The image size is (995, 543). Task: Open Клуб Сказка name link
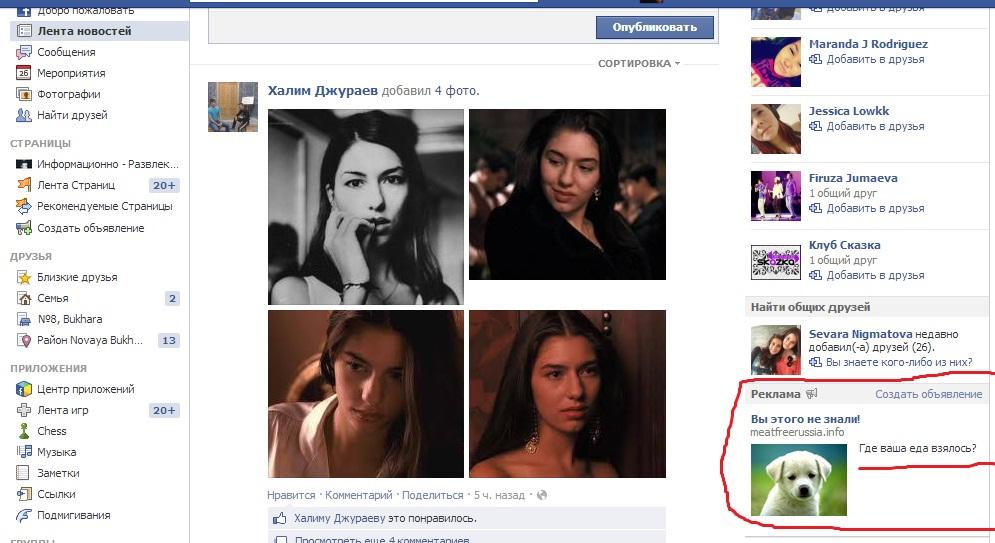[845, 245]
